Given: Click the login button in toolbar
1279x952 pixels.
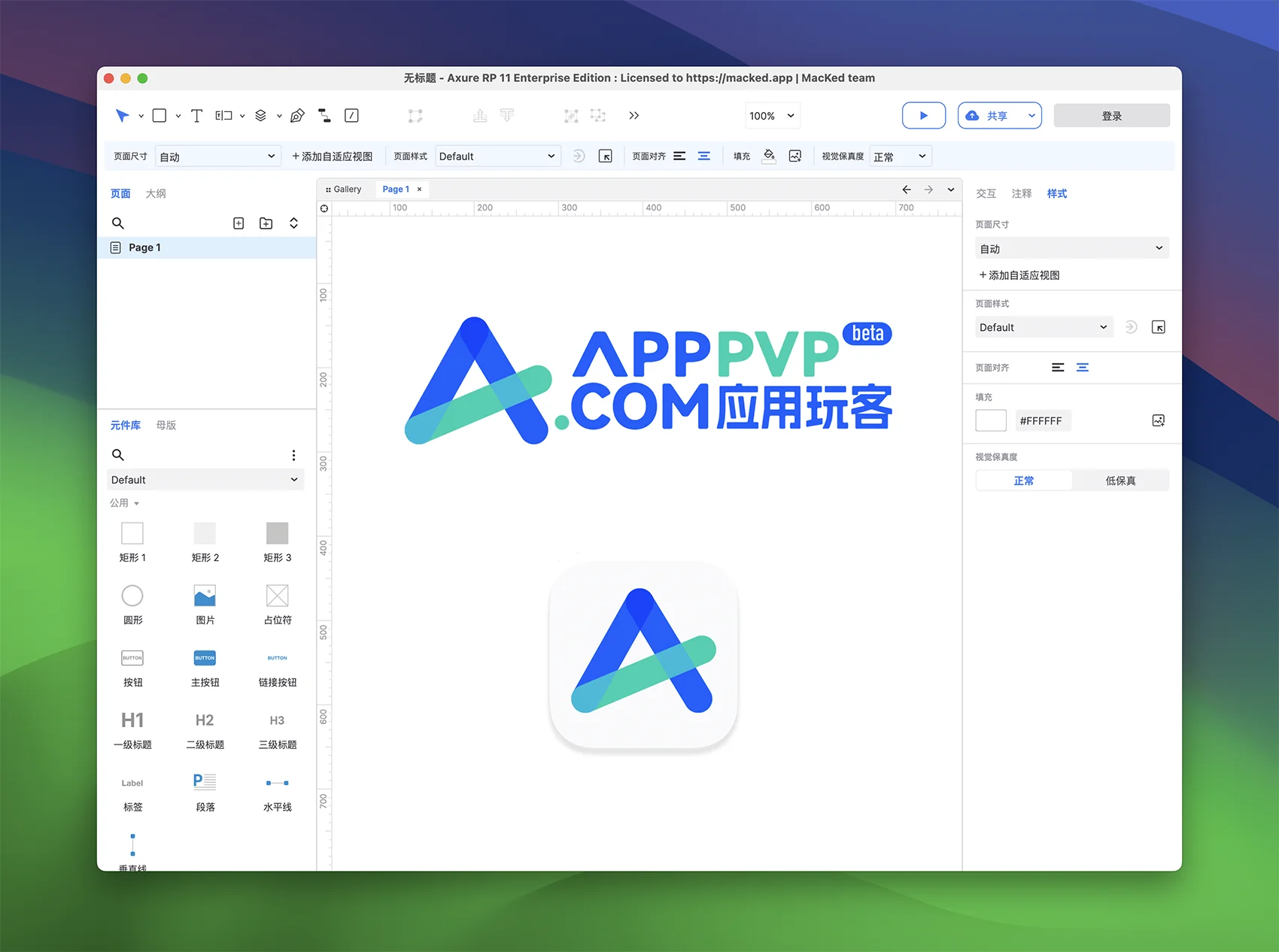Looking at the screenshot, I should point(1112,115).
